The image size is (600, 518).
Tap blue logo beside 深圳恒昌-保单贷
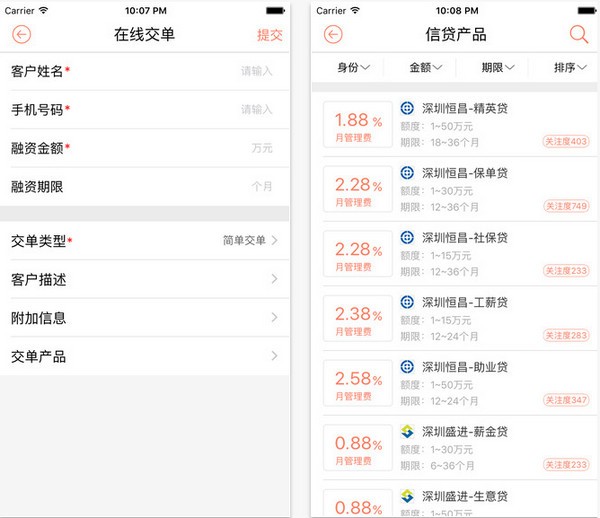[407, 173]
